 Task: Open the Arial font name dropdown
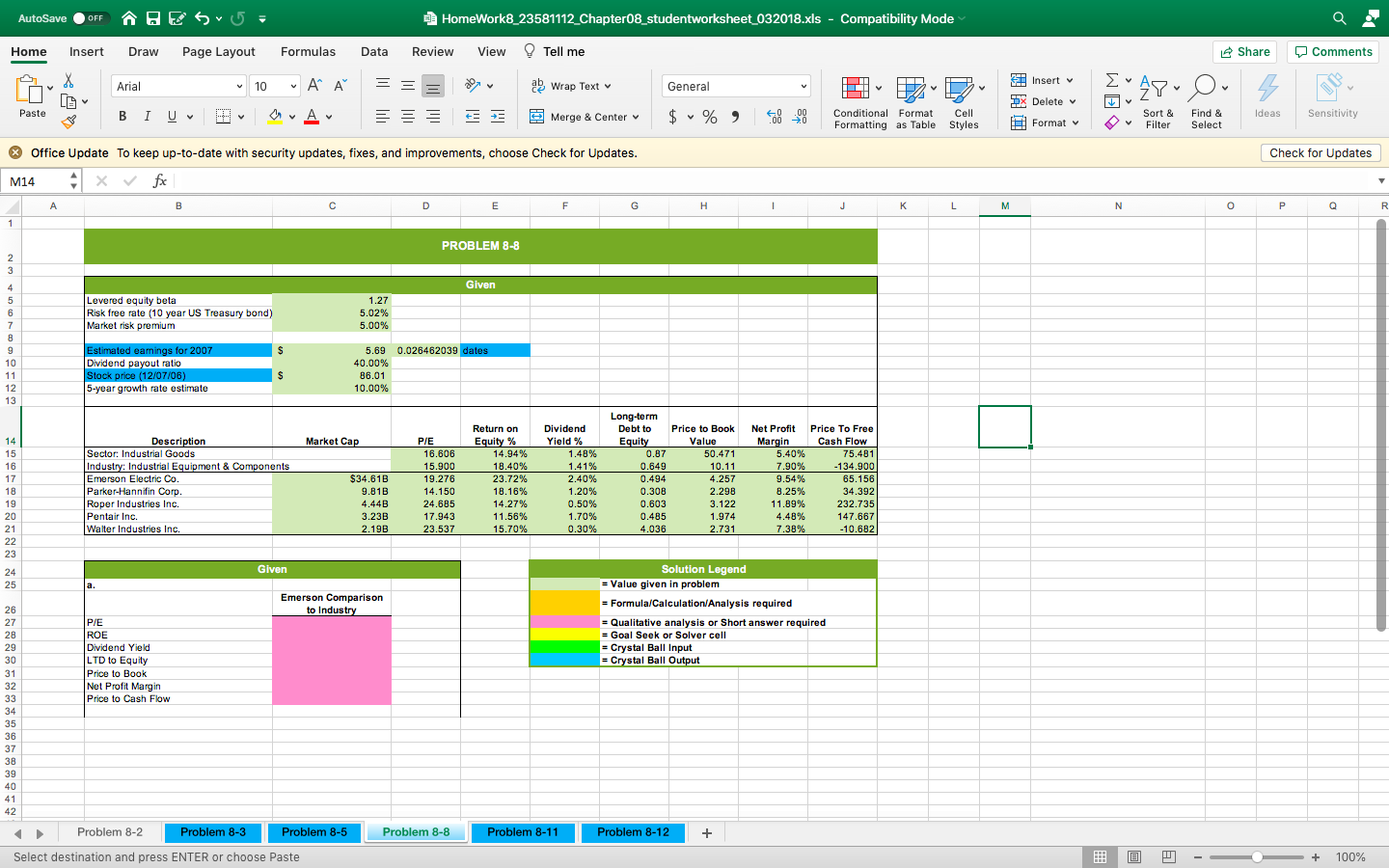click(x=240, y=87)
